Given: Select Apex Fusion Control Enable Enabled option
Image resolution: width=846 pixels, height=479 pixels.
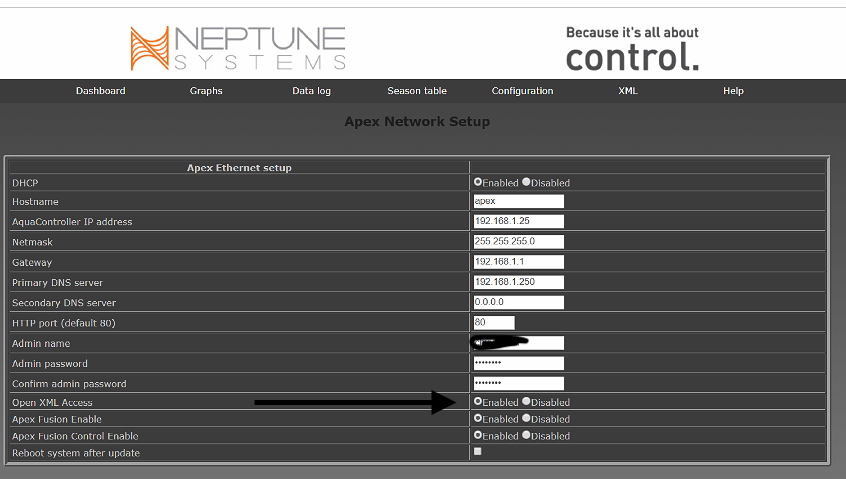Looking at the screenshot, I should pos(477,435).
